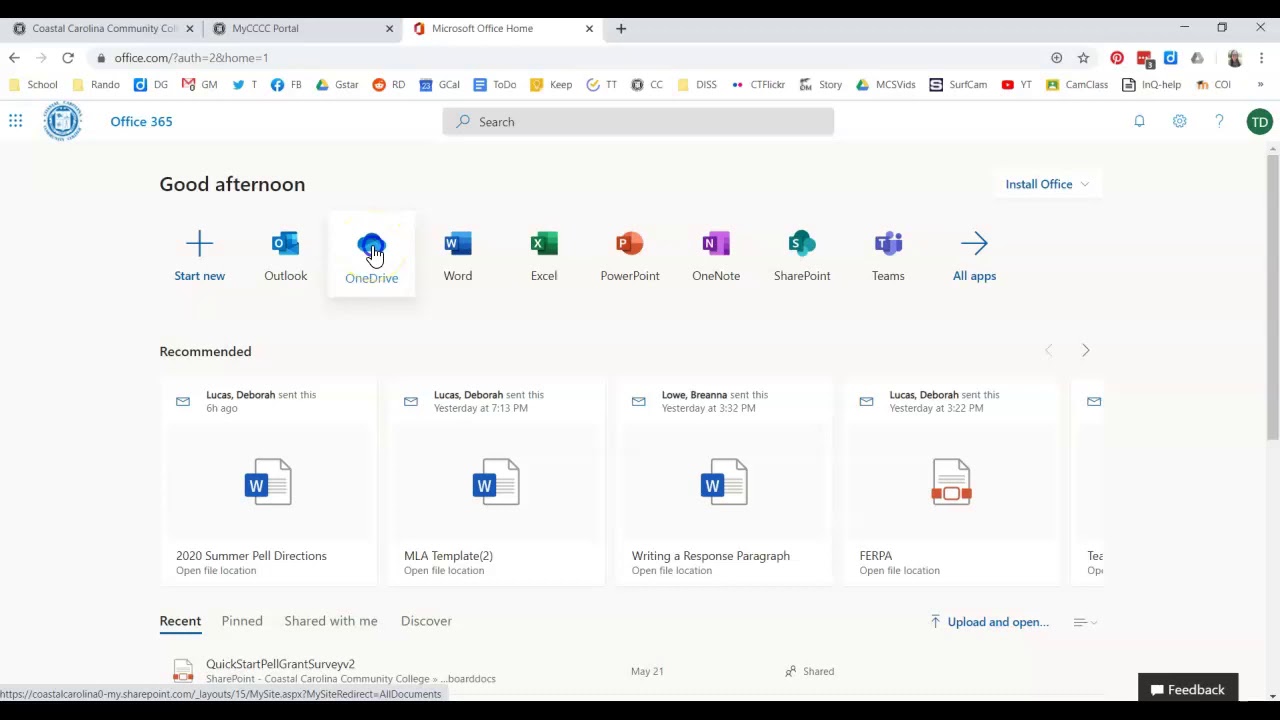Open QuickStartPellGrantSurveyv2 recent file

tap(280, 664)
